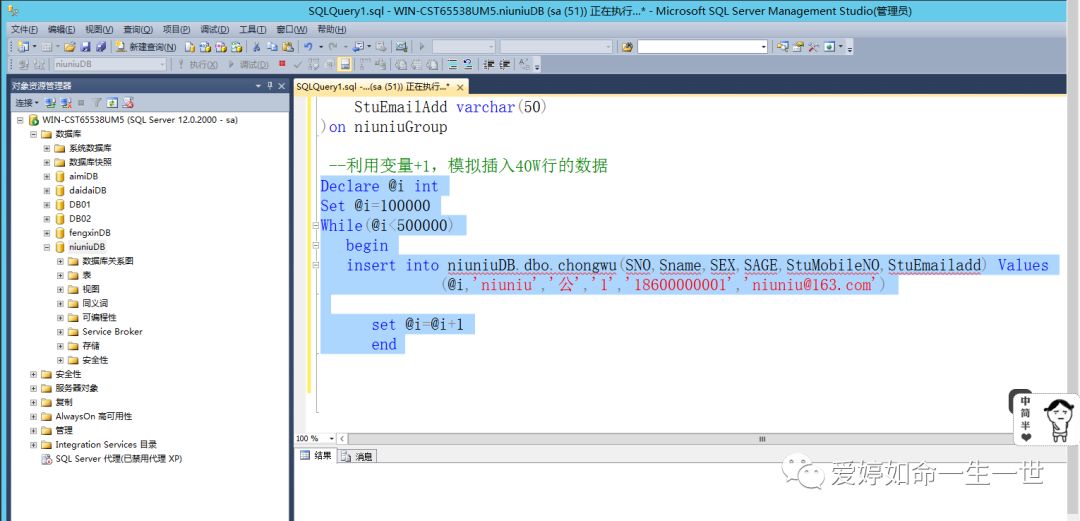1080x521 pixels.
Task: Open the 调试(D) menu in the menu bar
Action: point(214,29)
